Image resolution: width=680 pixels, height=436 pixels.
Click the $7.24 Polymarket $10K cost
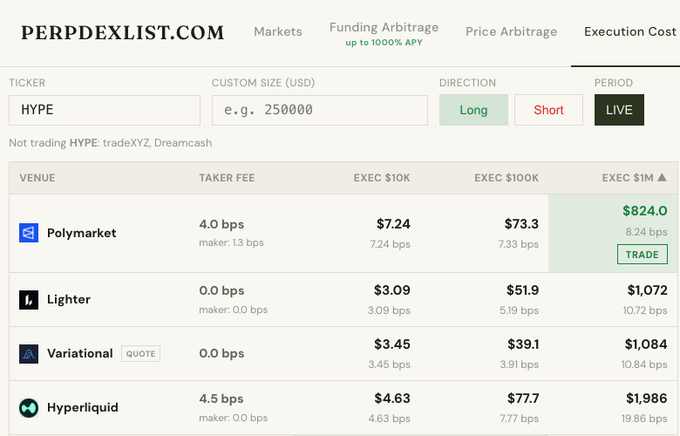tap(393, 224)
